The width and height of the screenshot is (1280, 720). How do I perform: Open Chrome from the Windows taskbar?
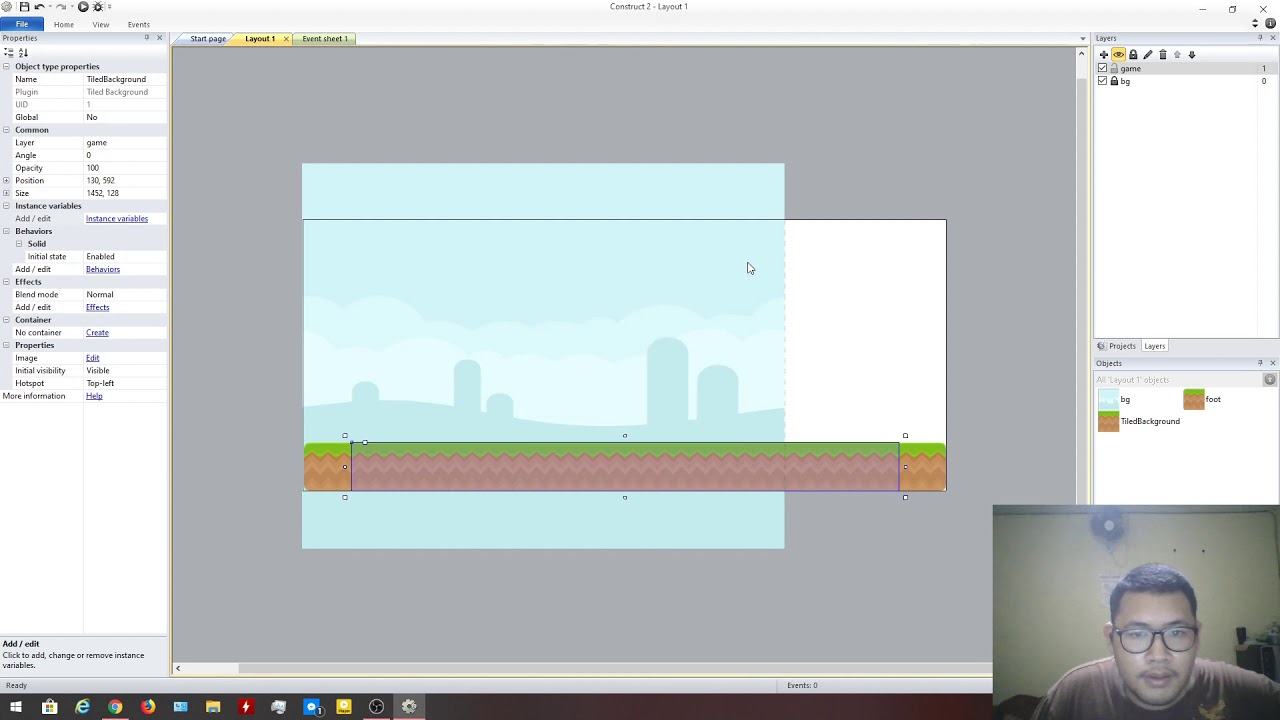pyautogui.click(x=115, y=707)
